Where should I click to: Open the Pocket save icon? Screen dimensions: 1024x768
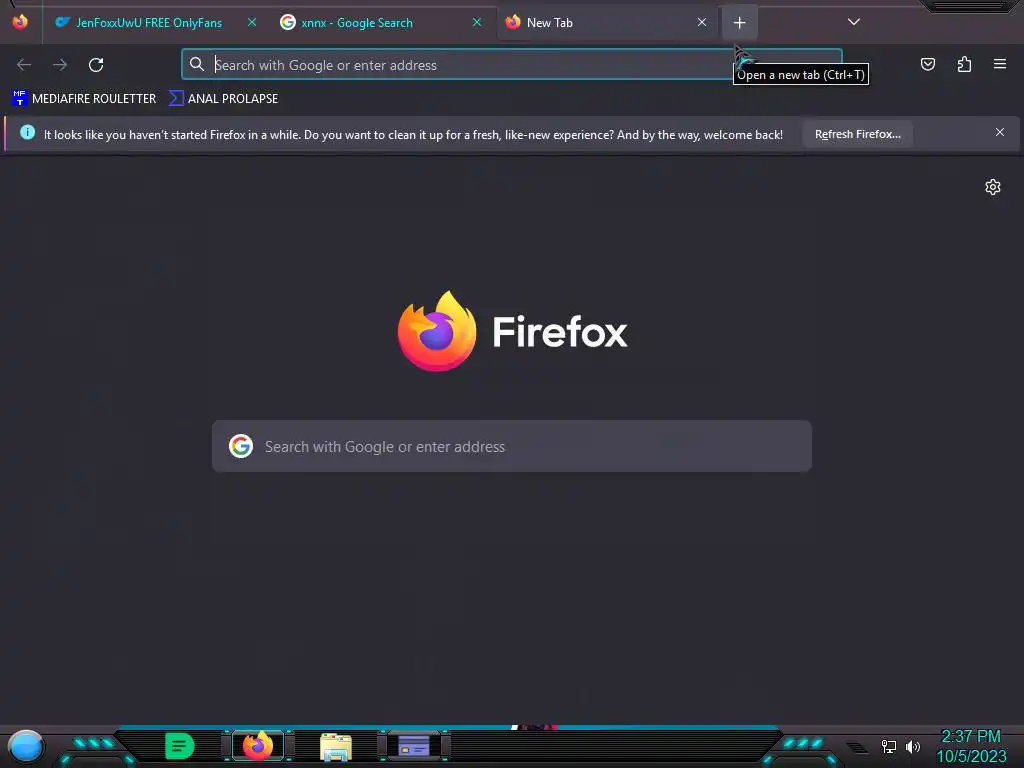pyautogui.click(x=927, y=64)
